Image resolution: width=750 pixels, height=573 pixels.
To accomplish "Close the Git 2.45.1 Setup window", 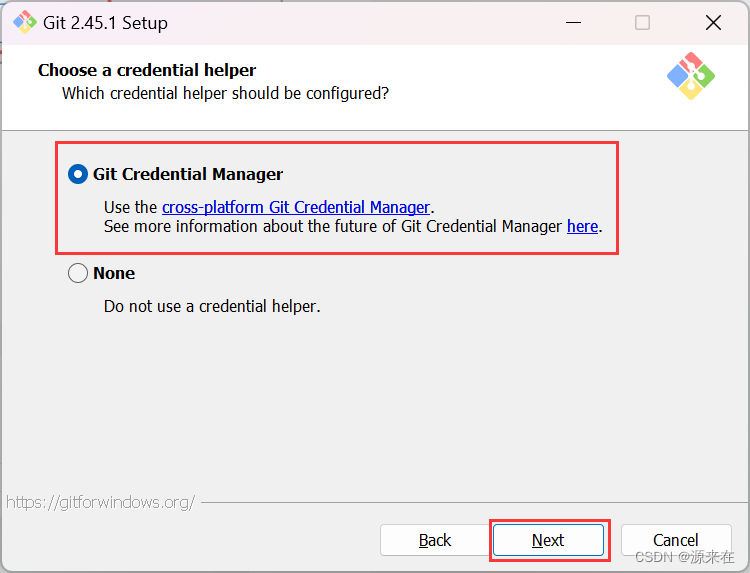I will click(713, 22).
